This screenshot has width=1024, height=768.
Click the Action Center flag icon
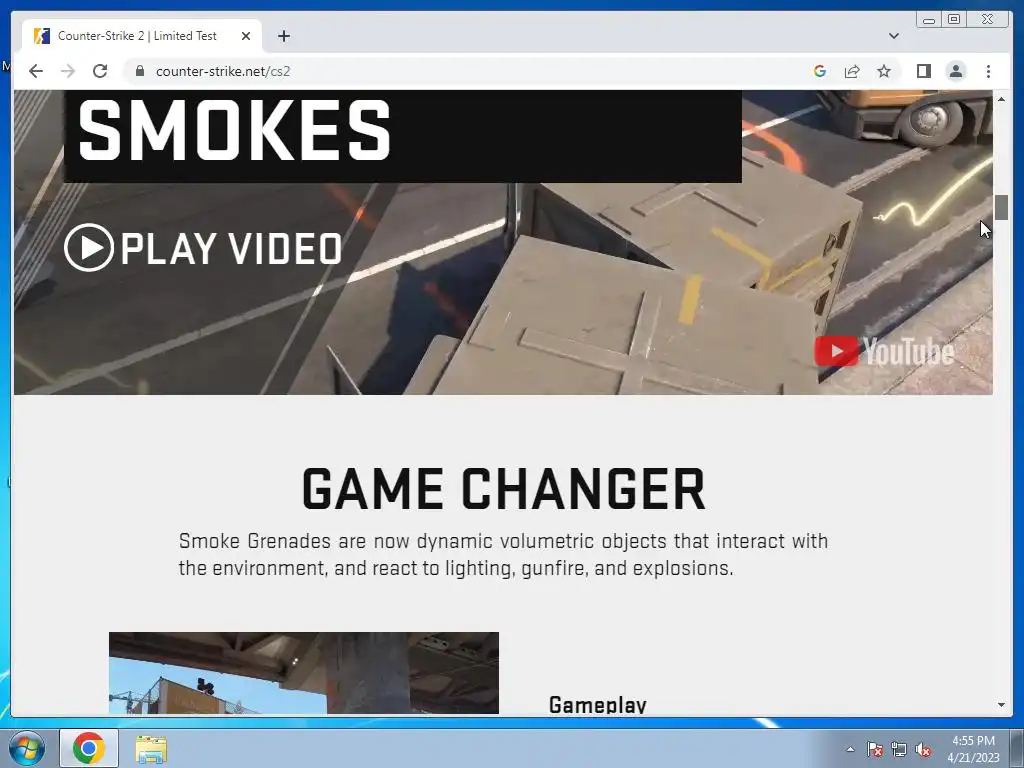click(x=875, y=749)
